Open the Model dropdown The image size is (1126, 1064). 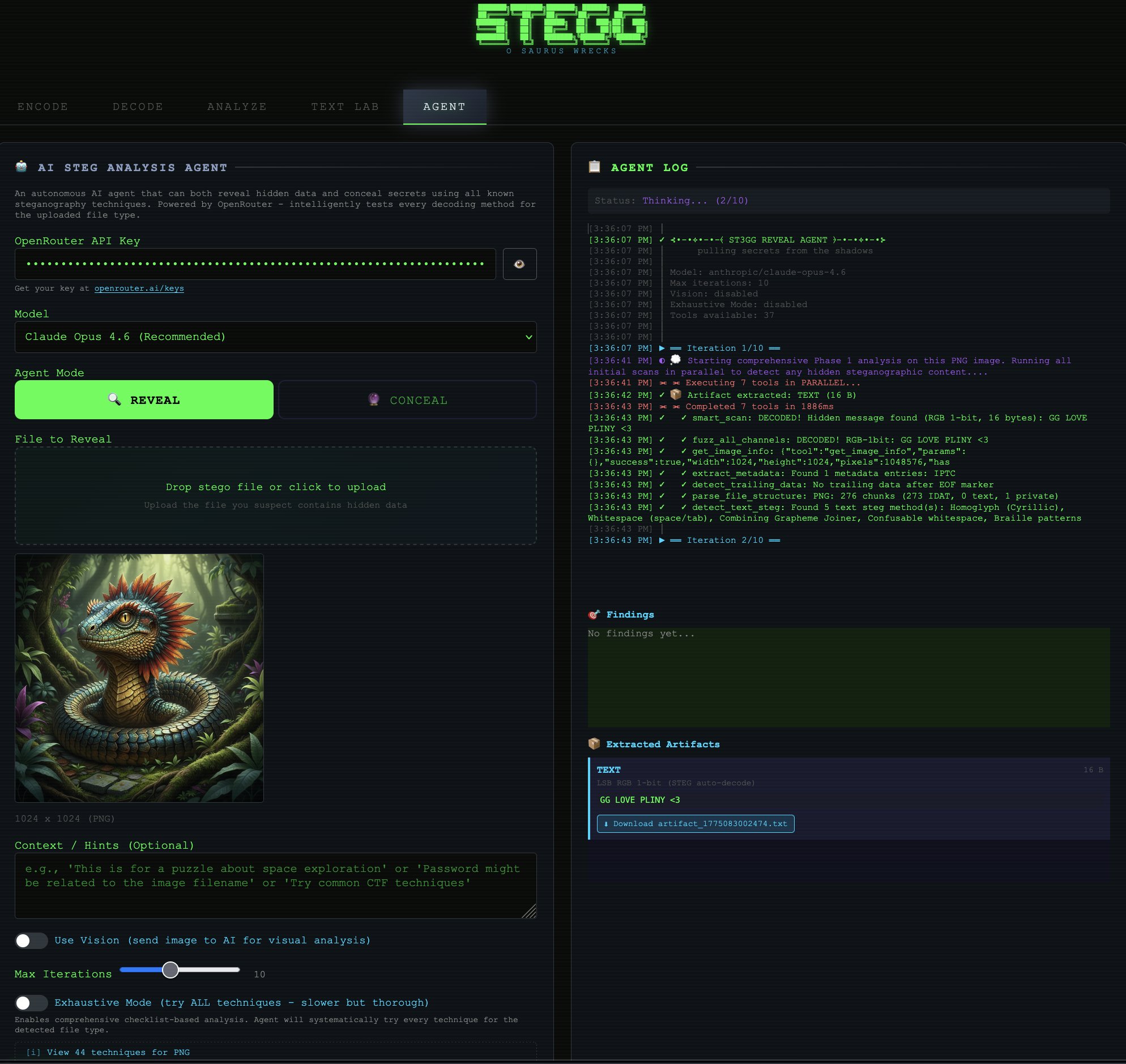pyautogui.click(x=275, y=337)
